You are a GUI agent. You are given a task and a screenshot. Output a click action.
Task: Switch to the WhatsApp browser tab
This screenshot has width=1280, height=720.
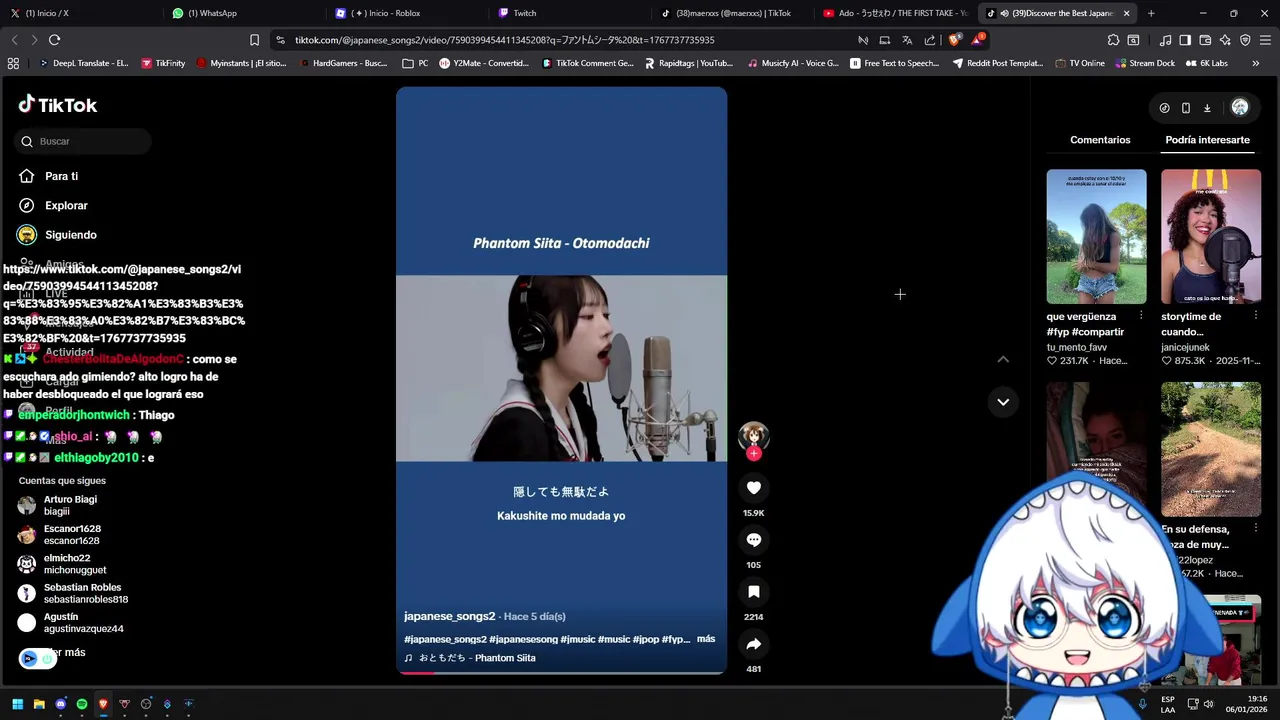(240, 13)
